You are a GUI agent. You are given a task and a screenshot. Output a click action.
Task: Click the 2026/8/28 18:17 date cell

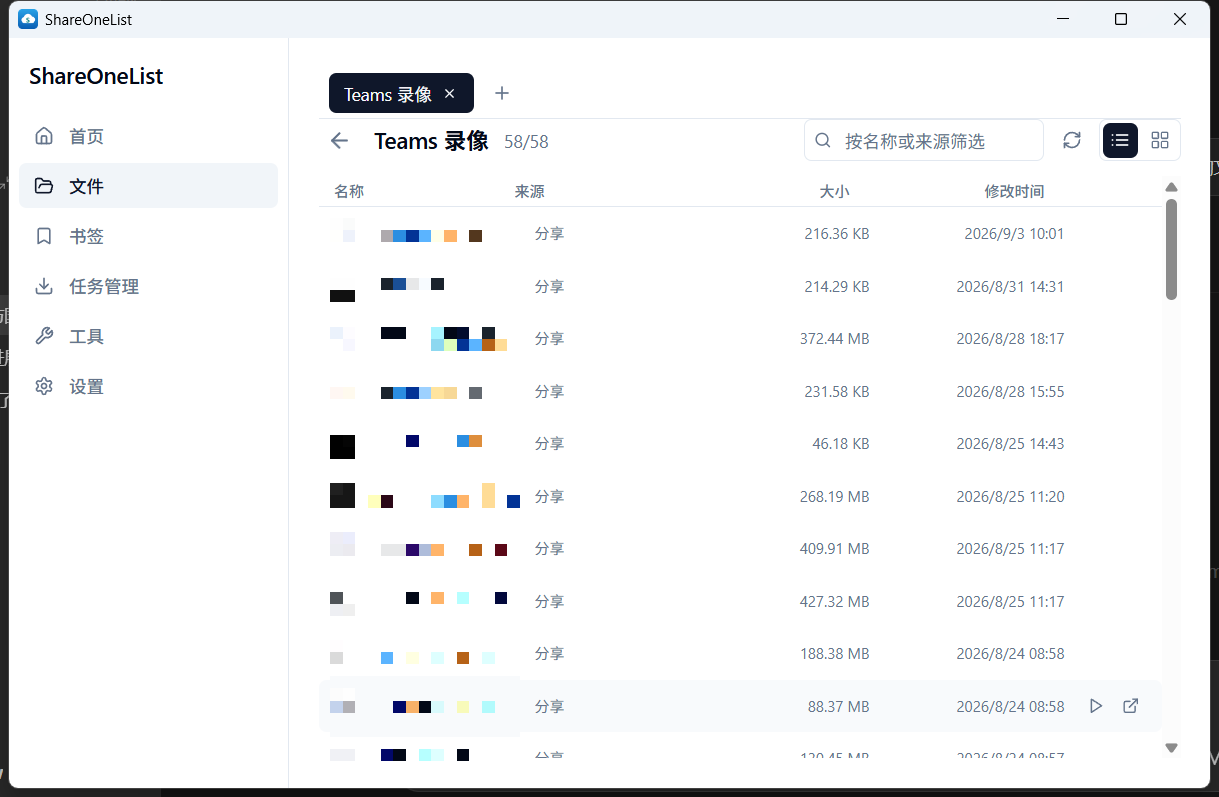click(x=1010, y=339)
